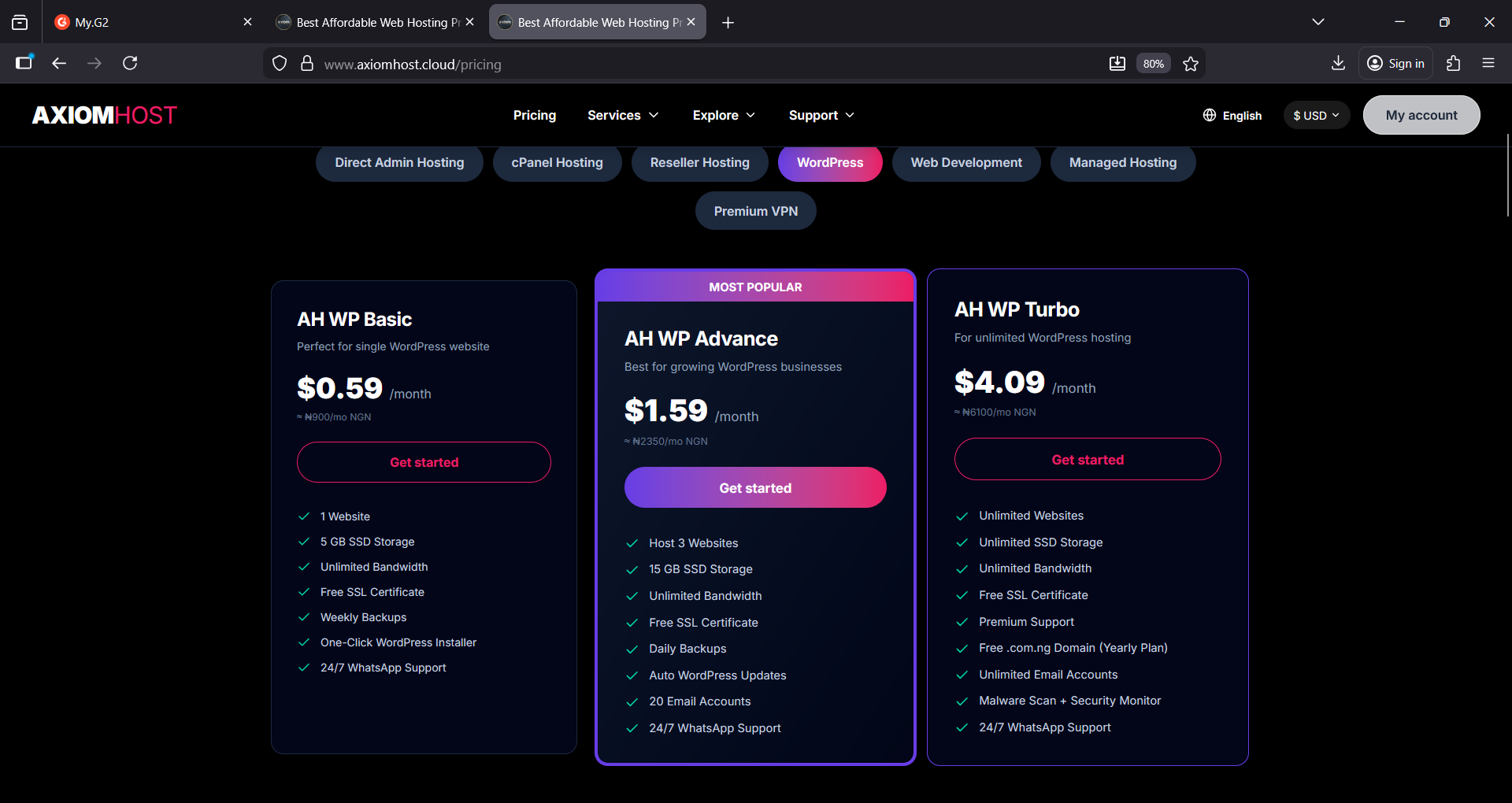
Task: Click the AH WP Basic plan title
Action: click(x=354, y=319)
